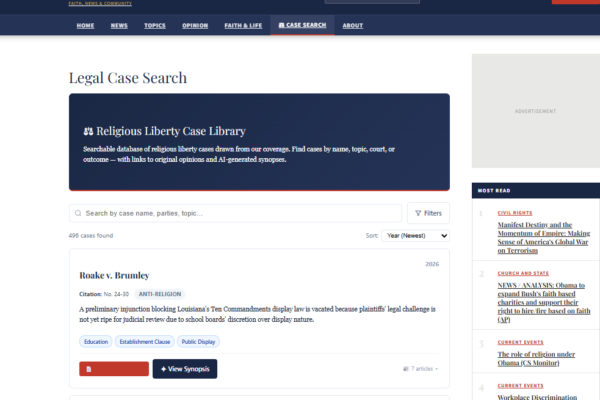Go to the Home menu item

tap(86, 25)
